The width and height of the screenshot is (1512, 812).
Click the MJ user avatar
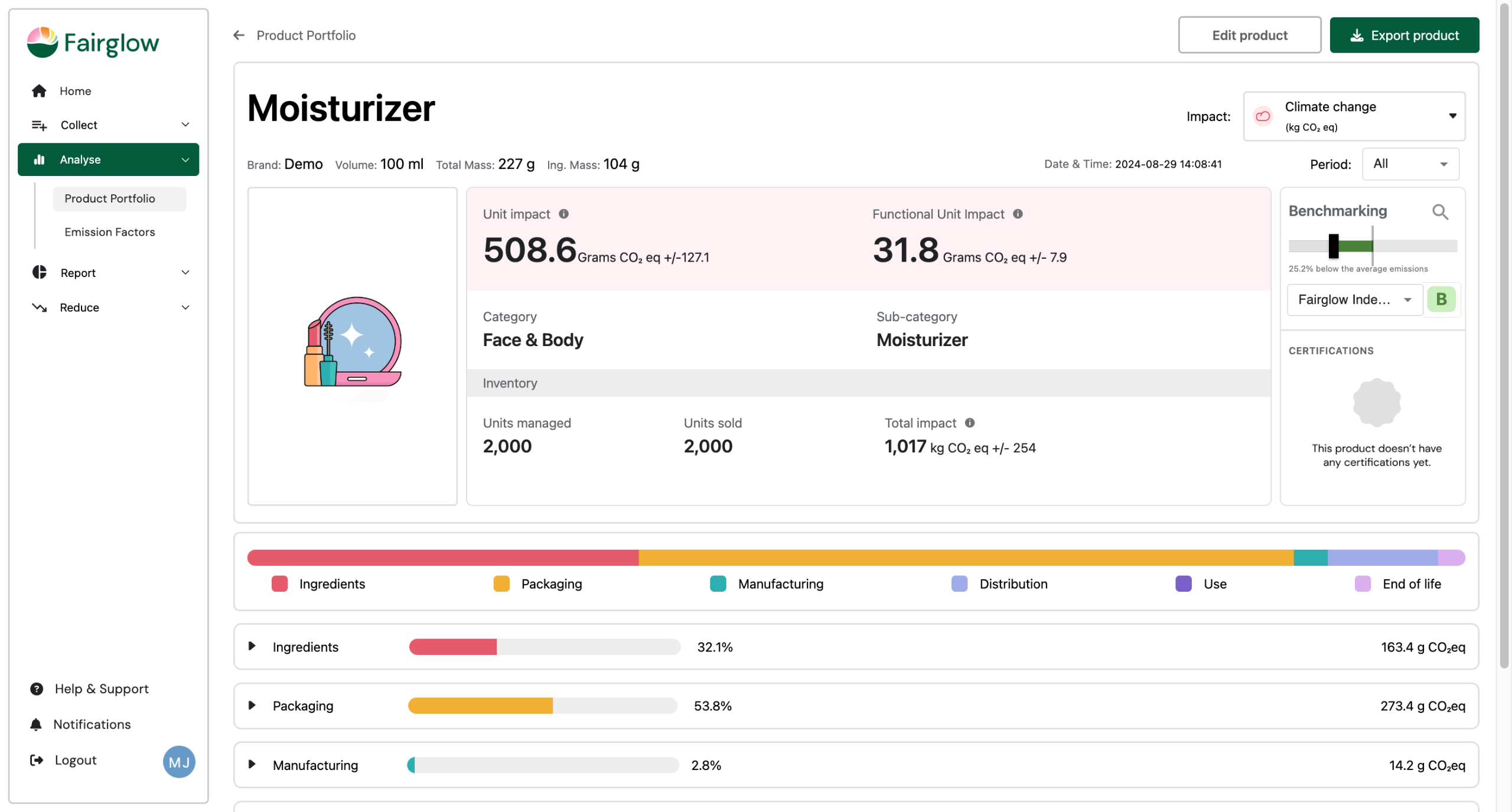[178, 761]
